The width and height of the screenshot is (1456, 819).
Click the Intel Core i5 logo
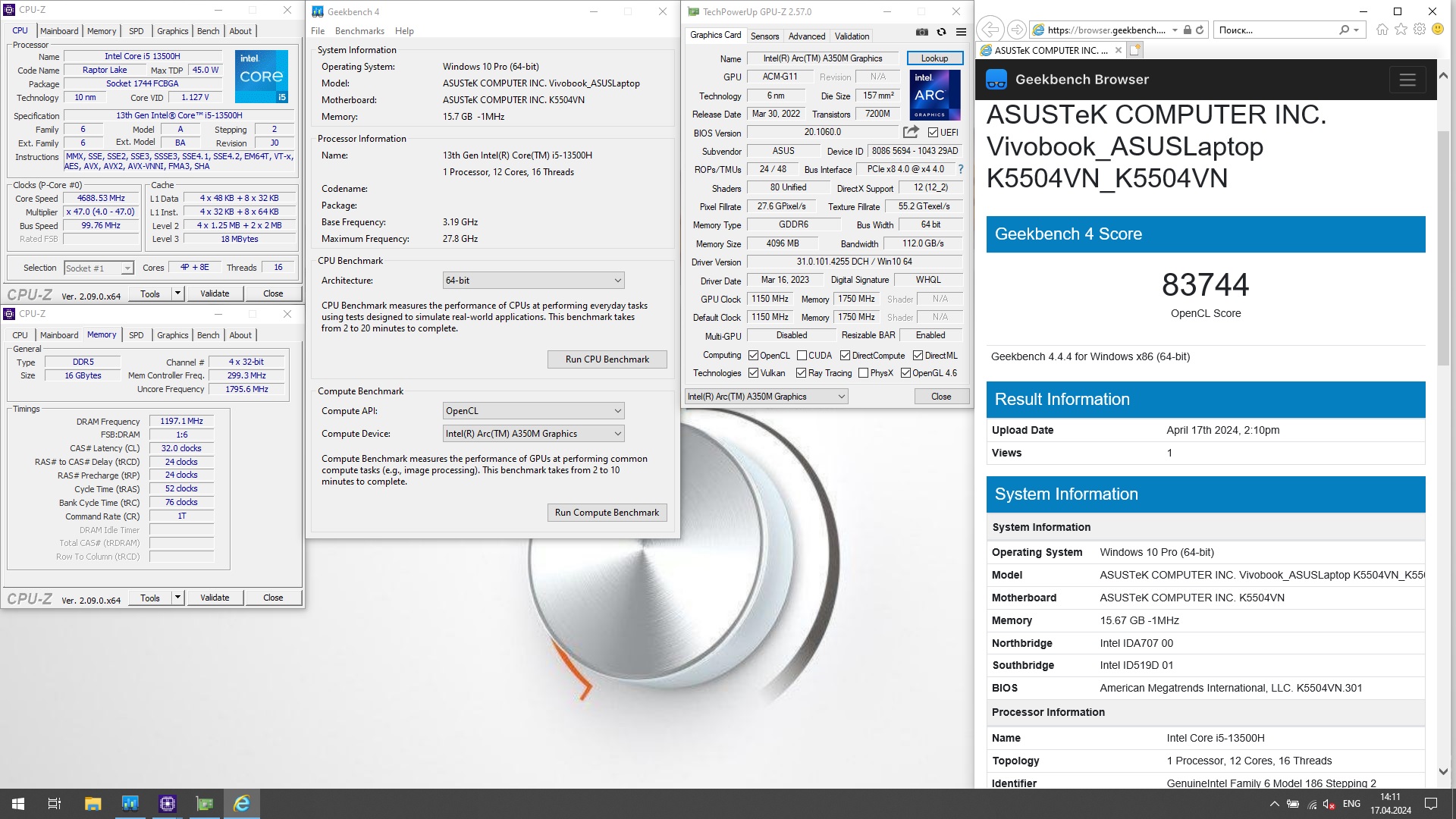coord(262,77)
